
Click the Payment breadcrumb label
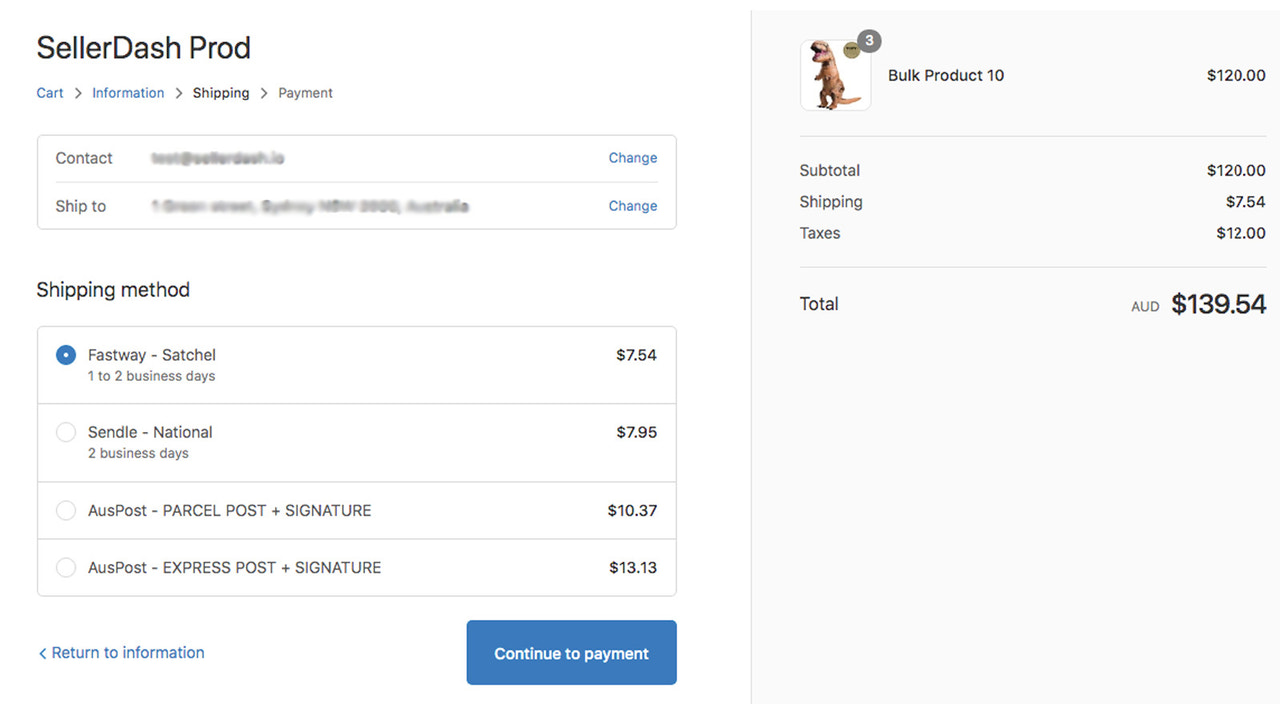[x=305, y=92]
